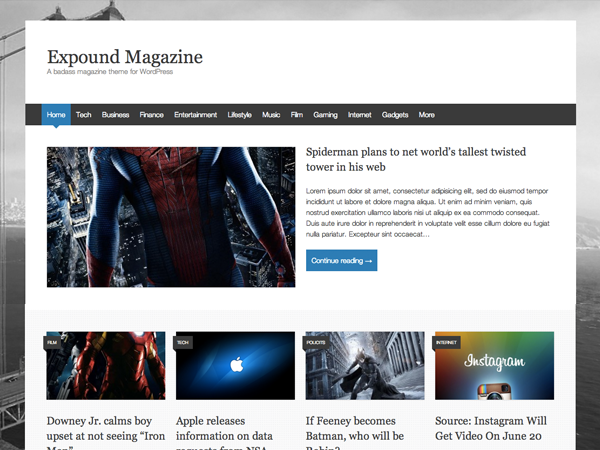Click the FILM category tag
Screen dimensions: 600x450
point(52,342)
